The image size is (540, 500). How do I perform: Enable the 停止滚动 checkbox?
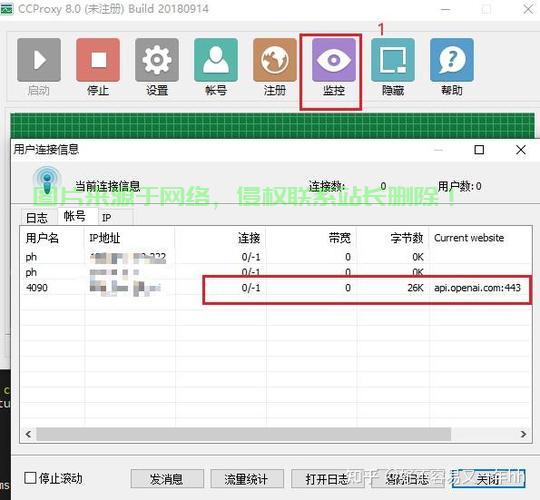click(30, 478)
